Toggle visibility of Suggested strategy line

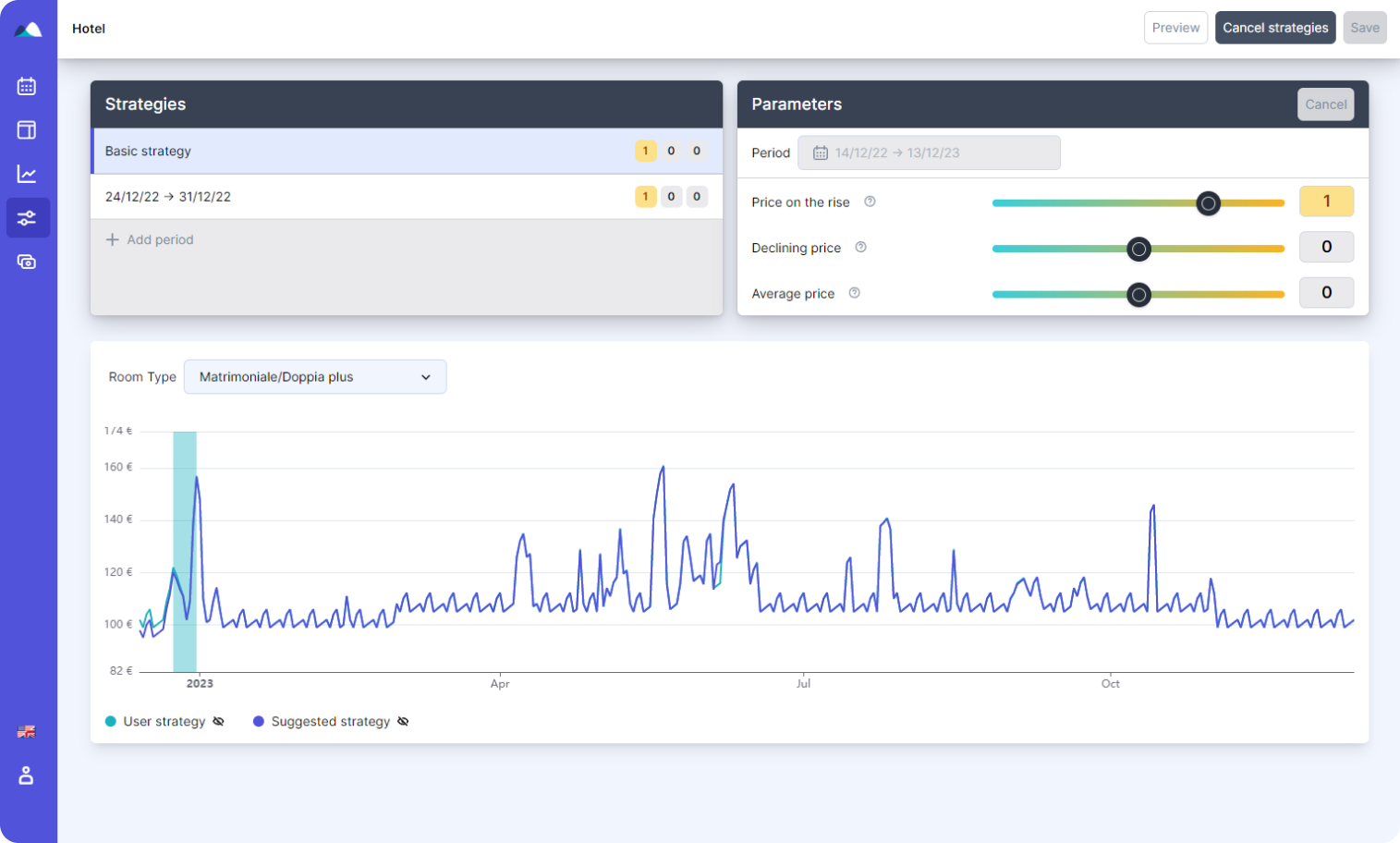[403, 722]
